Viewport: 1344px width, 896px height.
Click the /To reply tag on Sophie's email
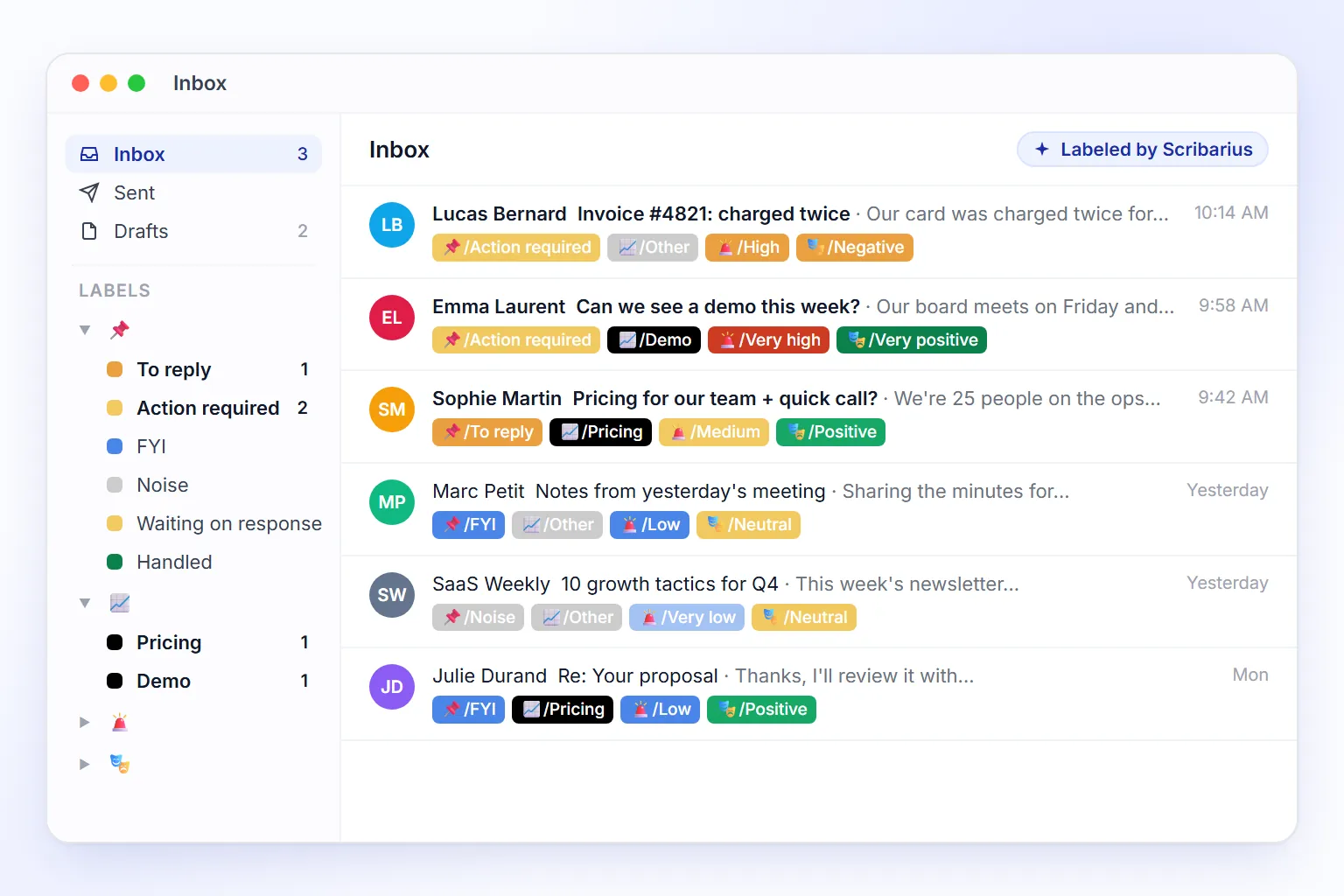[487, 432]
